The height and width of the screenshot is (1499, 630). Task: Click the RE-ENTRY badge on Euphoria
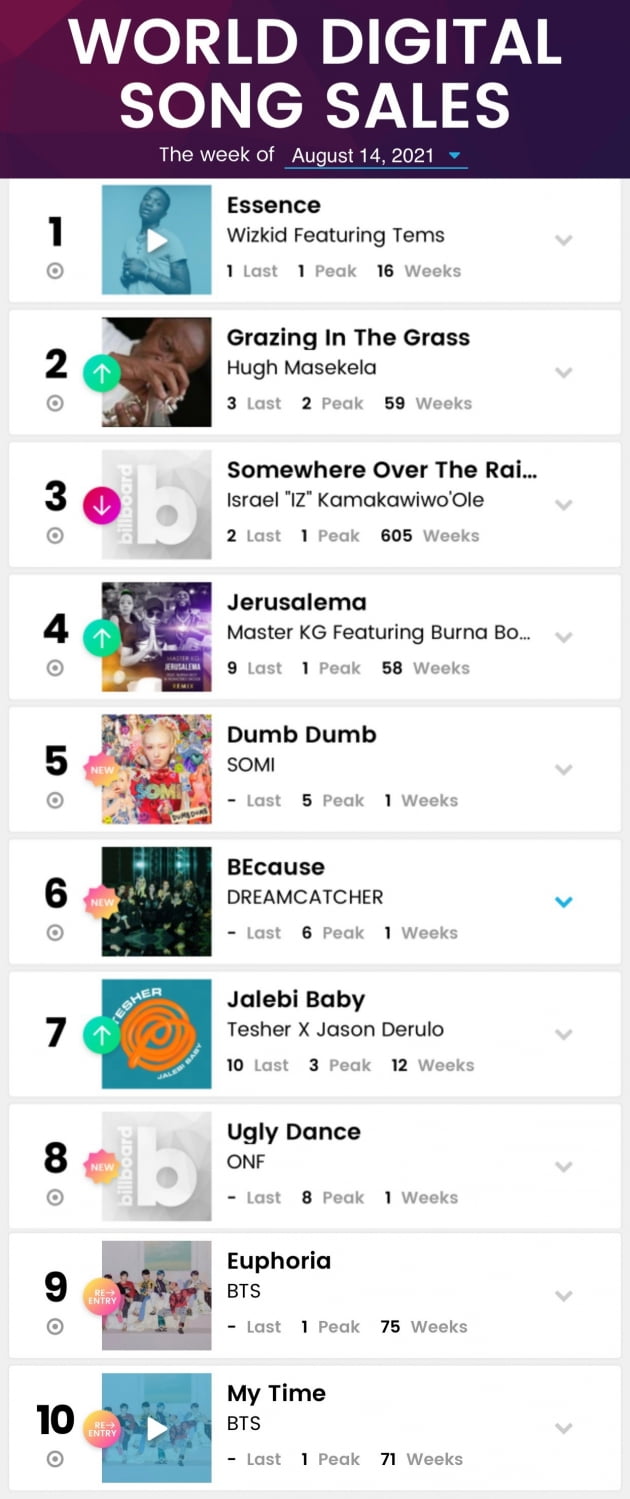(x=102, y=1297)
